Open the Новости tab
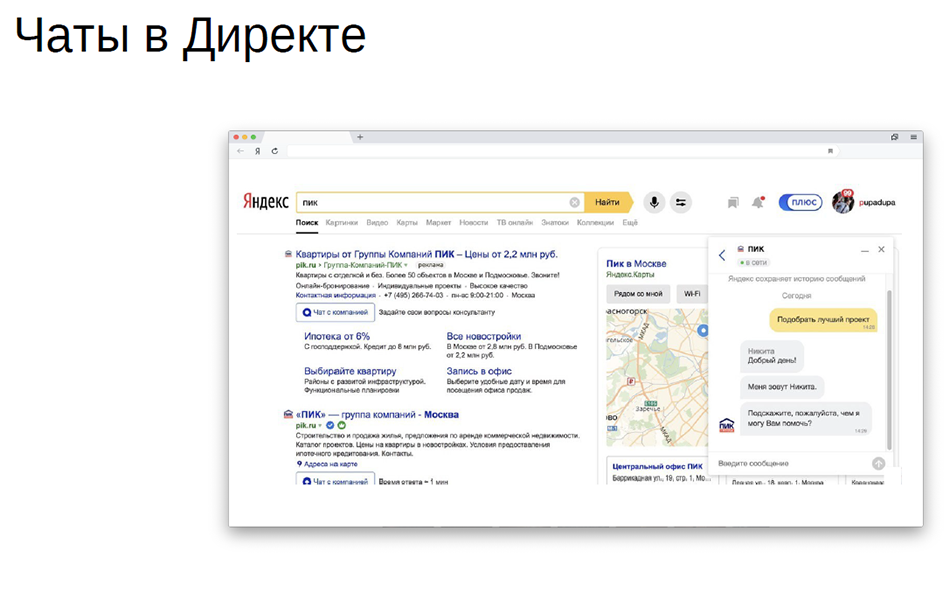 point(473,222)
